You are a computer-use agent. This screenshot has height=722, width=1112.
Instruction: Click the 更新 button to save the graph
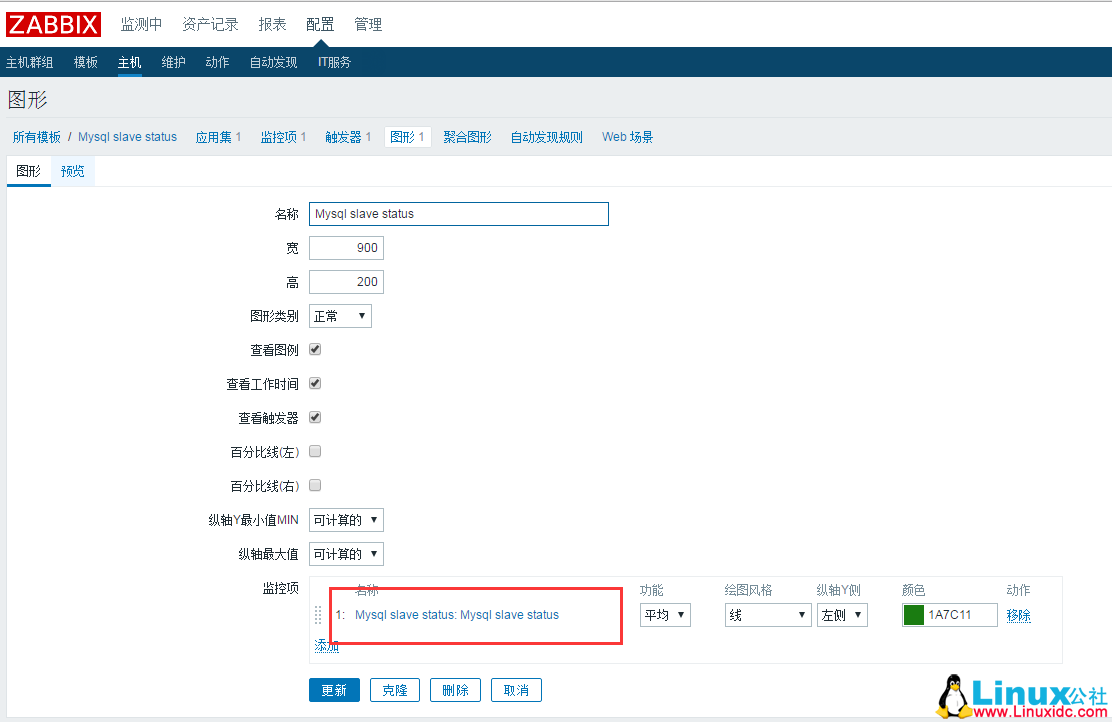(x=334, y=689)
